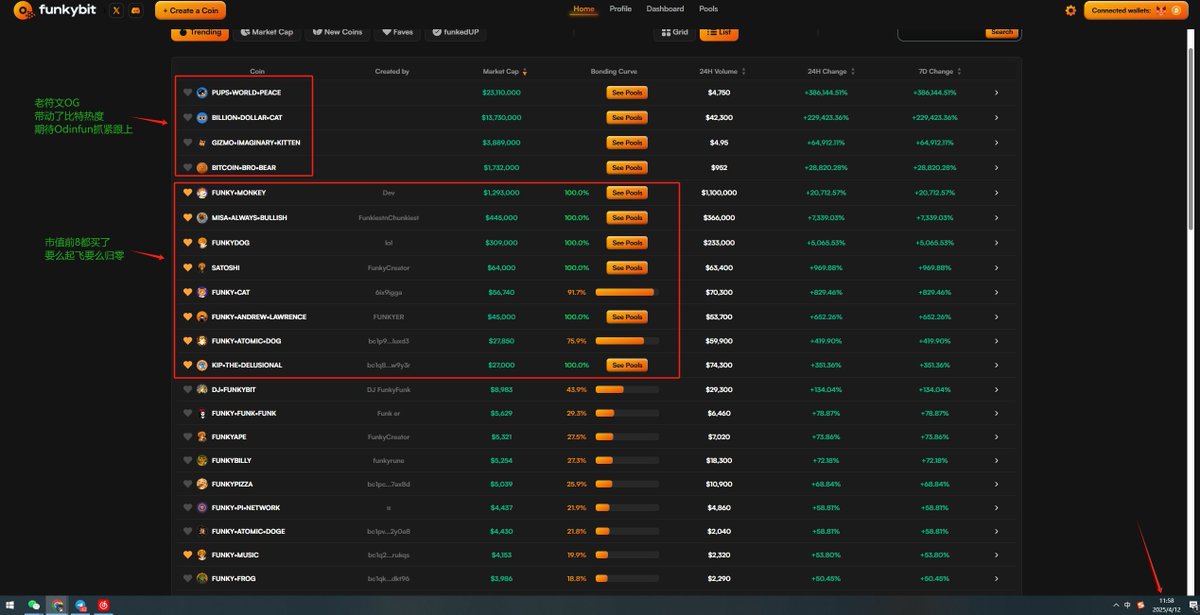
Task: Sort by the 24H Volume column
Action: click(722, 72)
